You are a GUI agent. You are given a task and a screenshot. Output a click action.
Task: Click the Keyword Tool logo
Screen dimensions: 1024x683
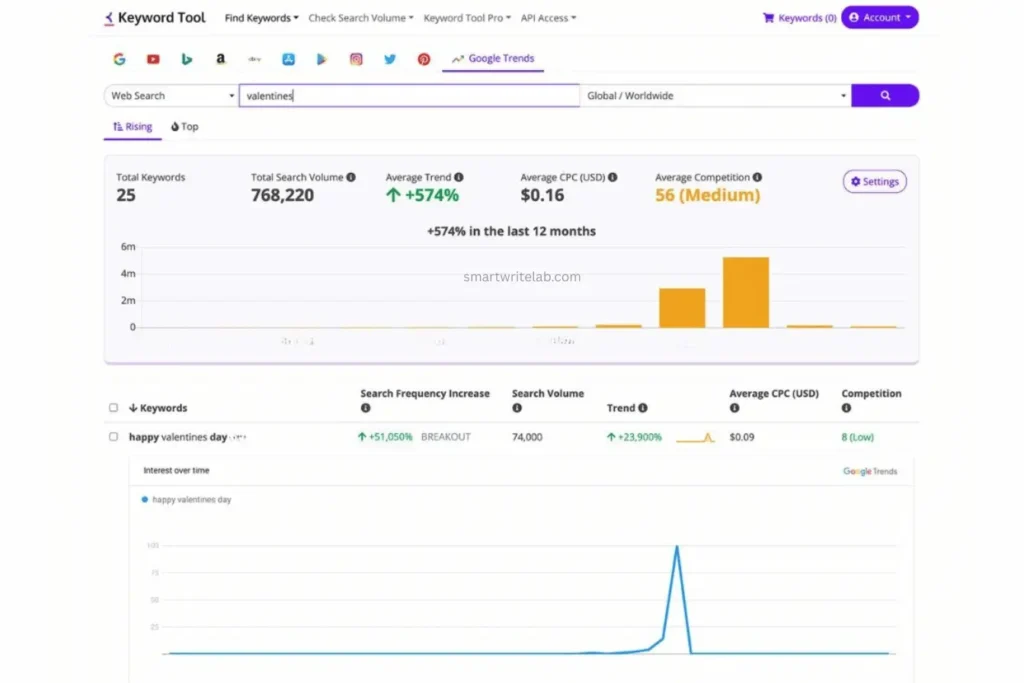point(155,18)
